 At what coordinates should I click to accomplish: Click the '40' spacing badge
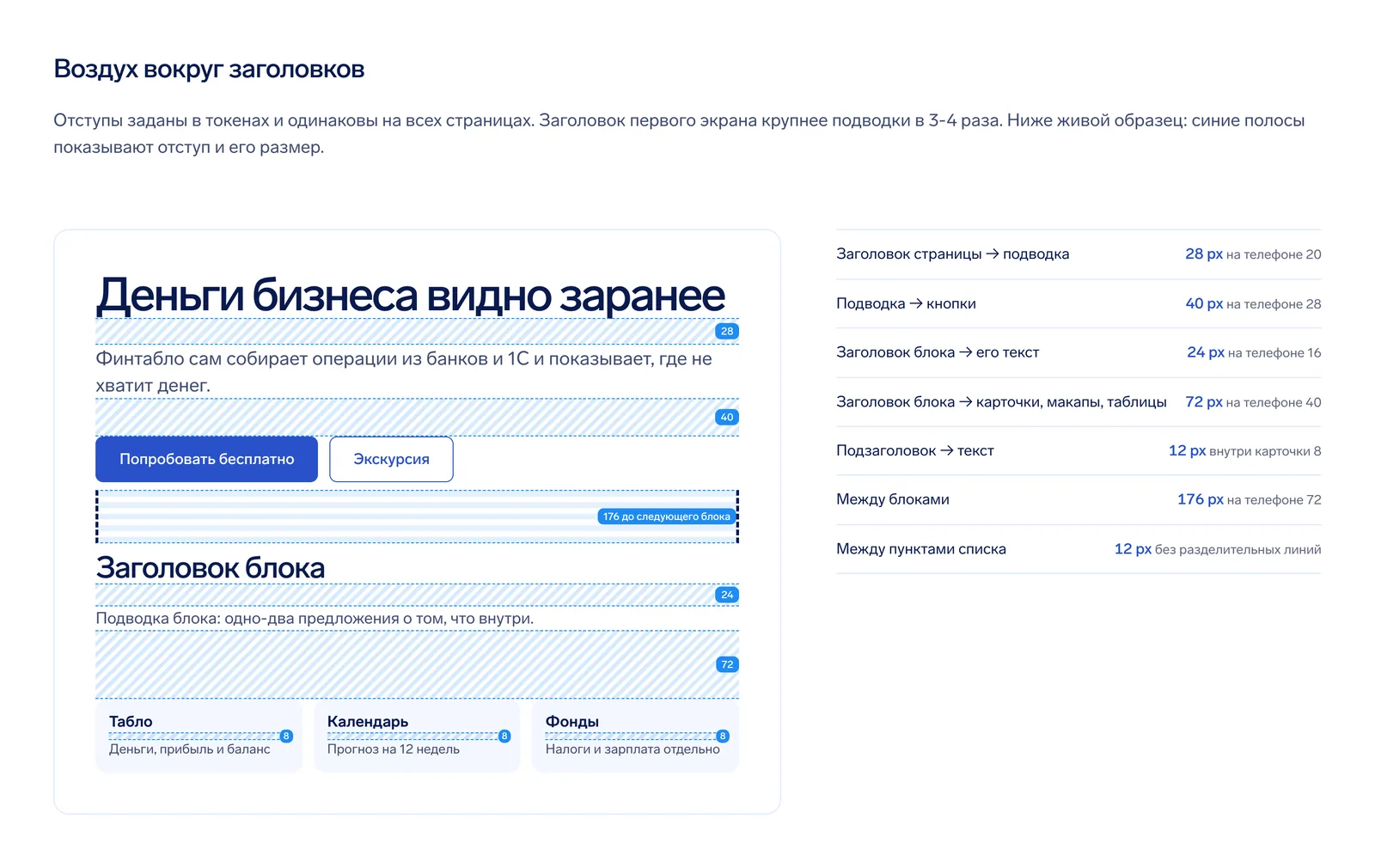coord(727,417)
